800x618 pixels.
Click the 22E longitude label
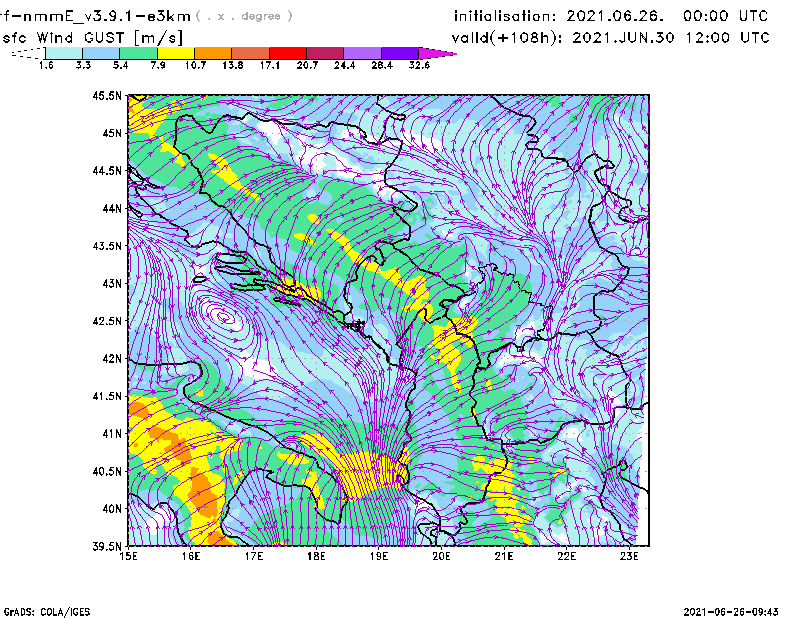point(566,556)
